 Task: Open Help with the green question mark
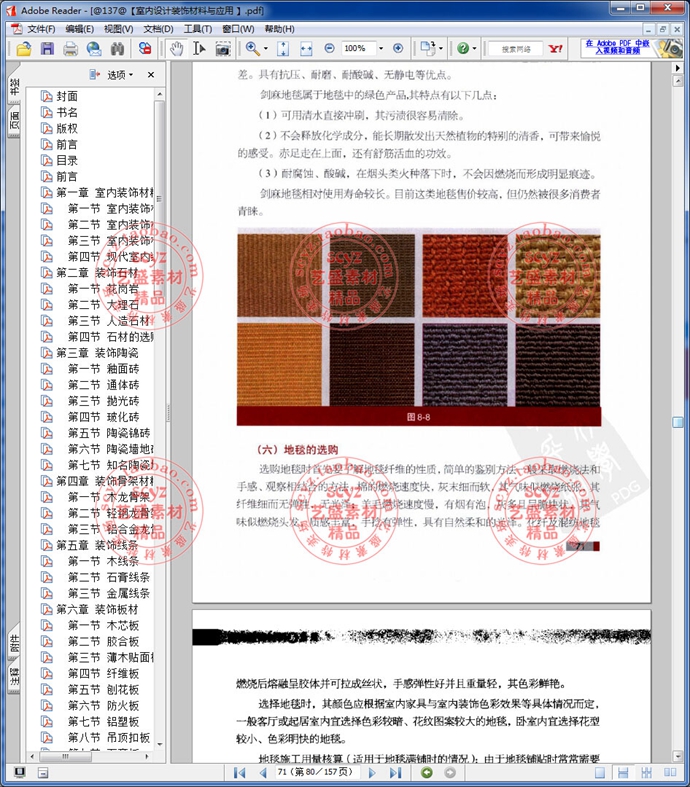click(x=463, y=48)
